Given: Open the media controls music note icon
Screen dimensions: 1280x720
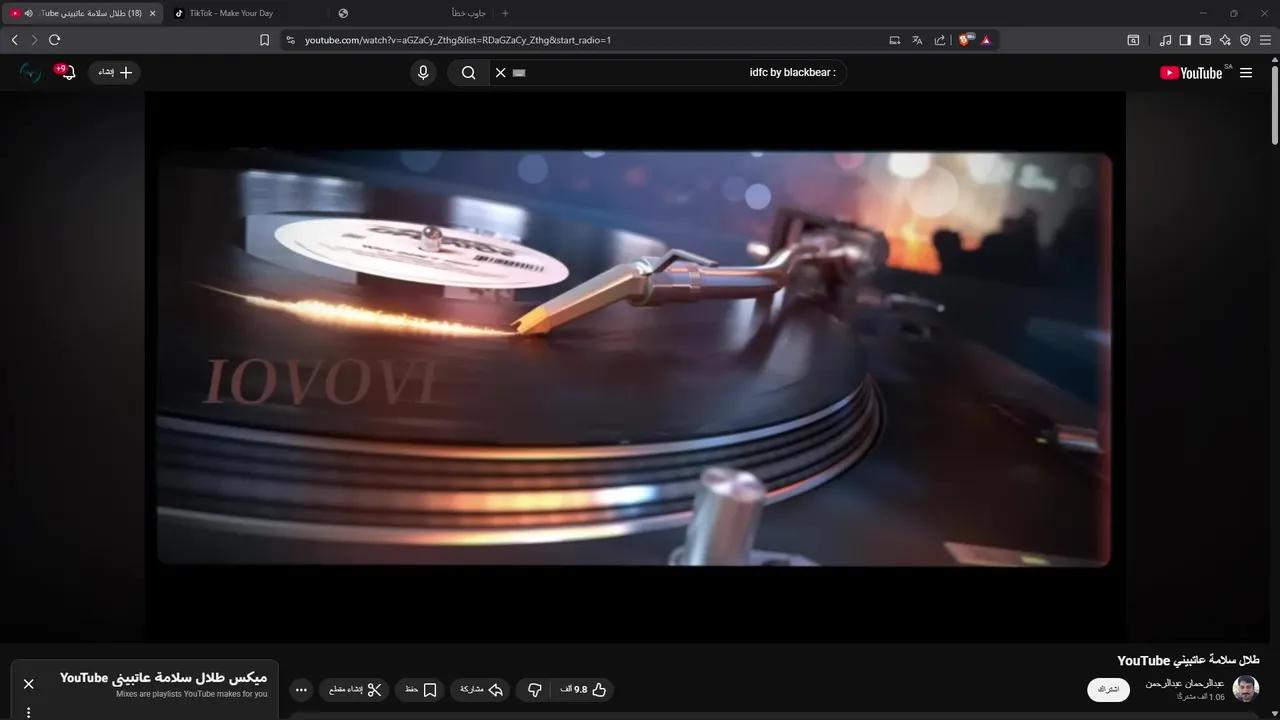Looking at the screenshot, I should (1165, 40).
